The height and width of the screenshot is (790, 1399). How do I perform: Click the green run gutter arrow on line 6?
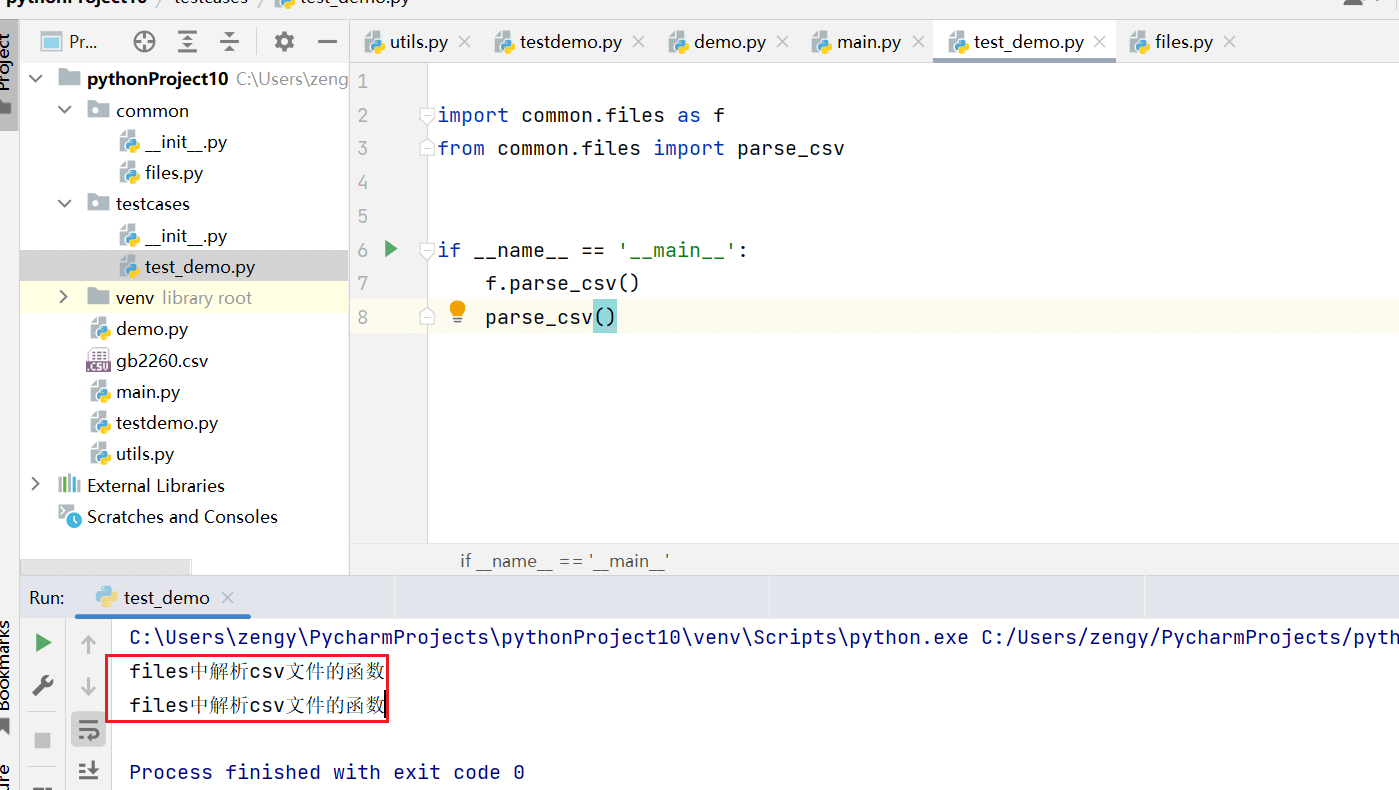point(391,249)
